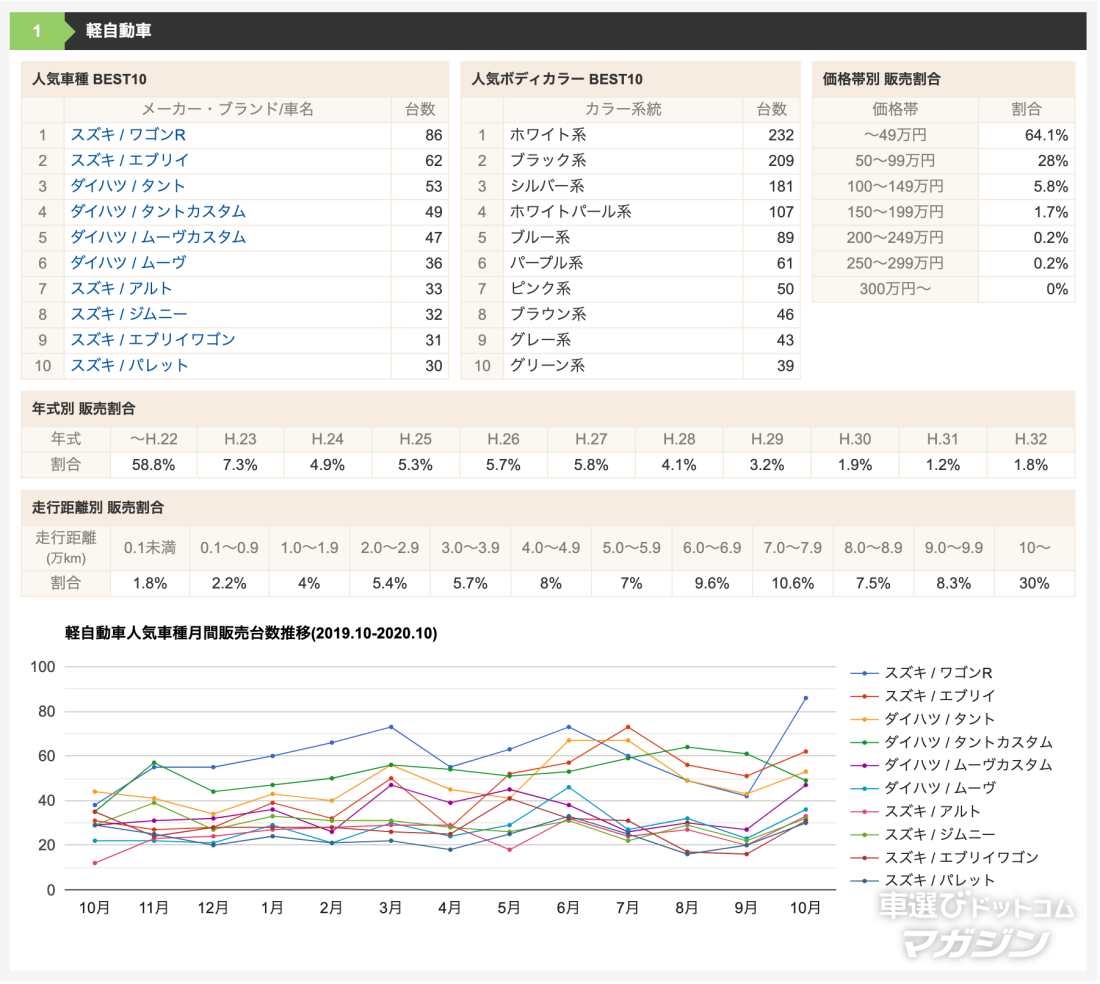1100x984 pixels.
Task: Click the 〜49万円 price range cell
Action: click(895, 135)
